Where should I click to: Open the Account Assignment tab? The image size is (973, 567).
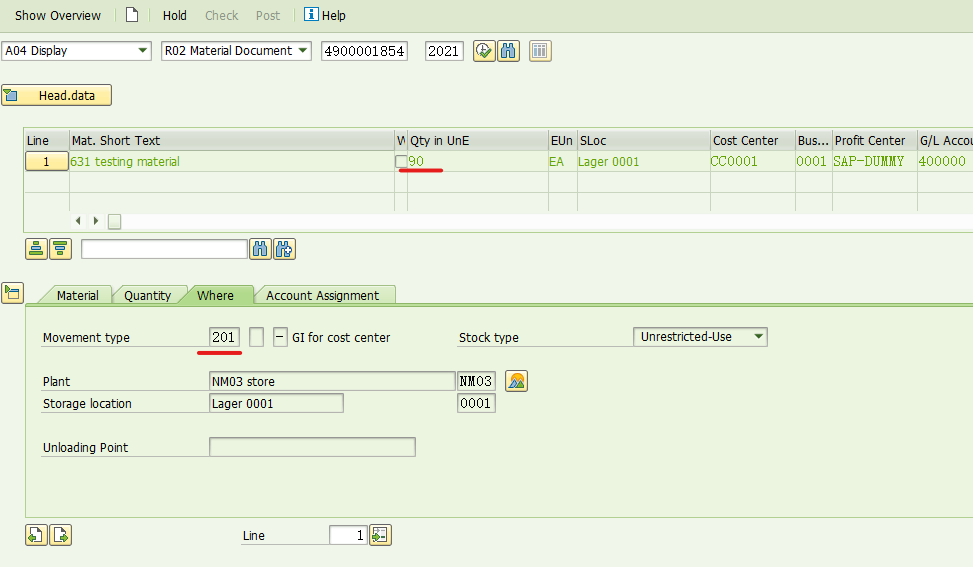(x=323, y=295)
